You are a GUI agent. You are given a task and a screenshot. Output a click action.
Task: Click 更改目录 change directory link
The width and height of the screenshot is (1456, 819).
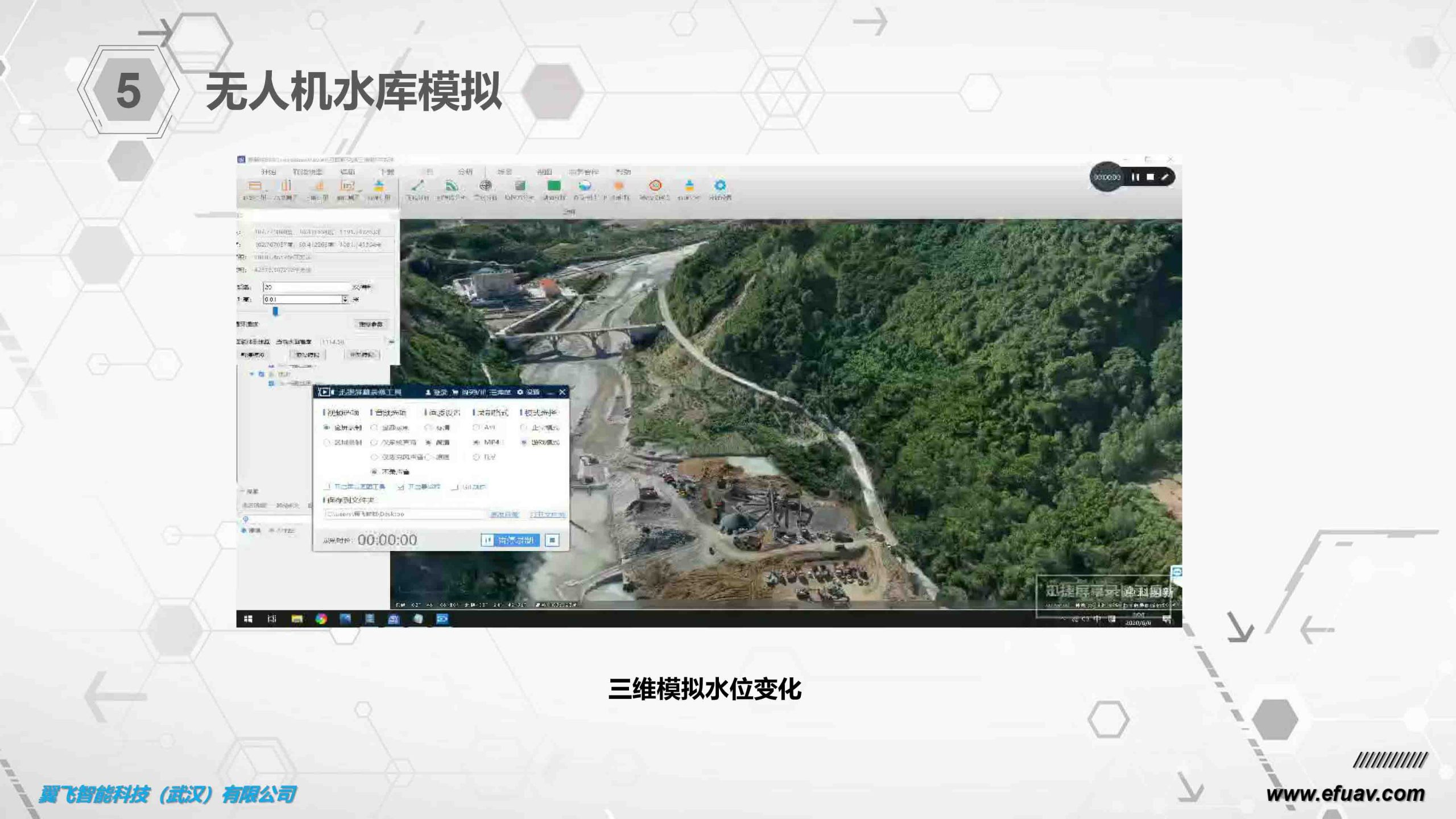tap(504, 514)
